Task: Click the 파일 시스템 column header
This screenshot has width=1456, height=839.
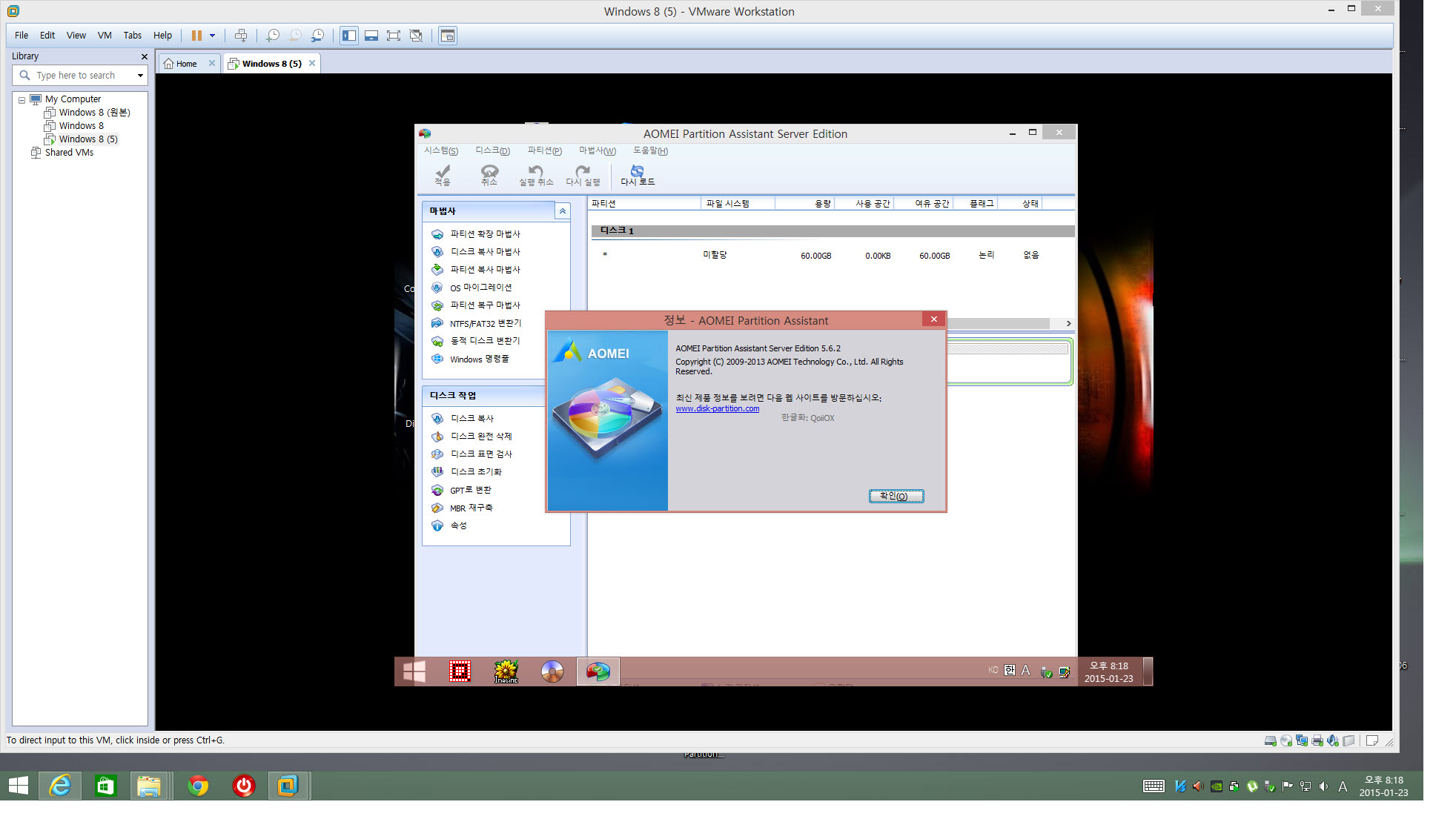Action: (x=738, y=203)
